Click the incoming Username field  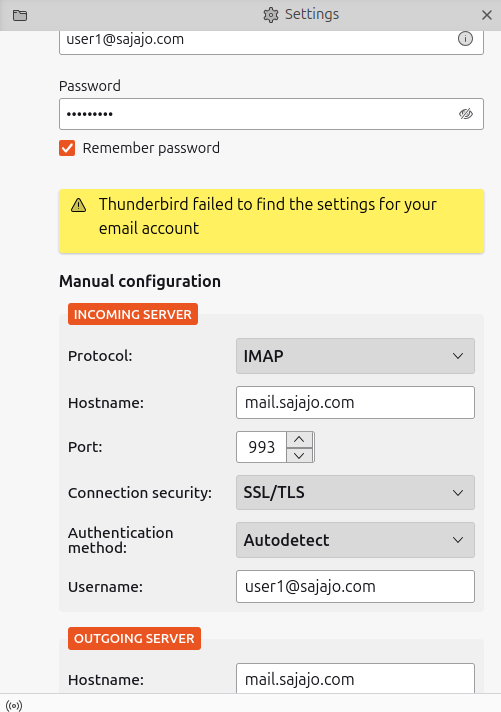[x=355, y=587]
